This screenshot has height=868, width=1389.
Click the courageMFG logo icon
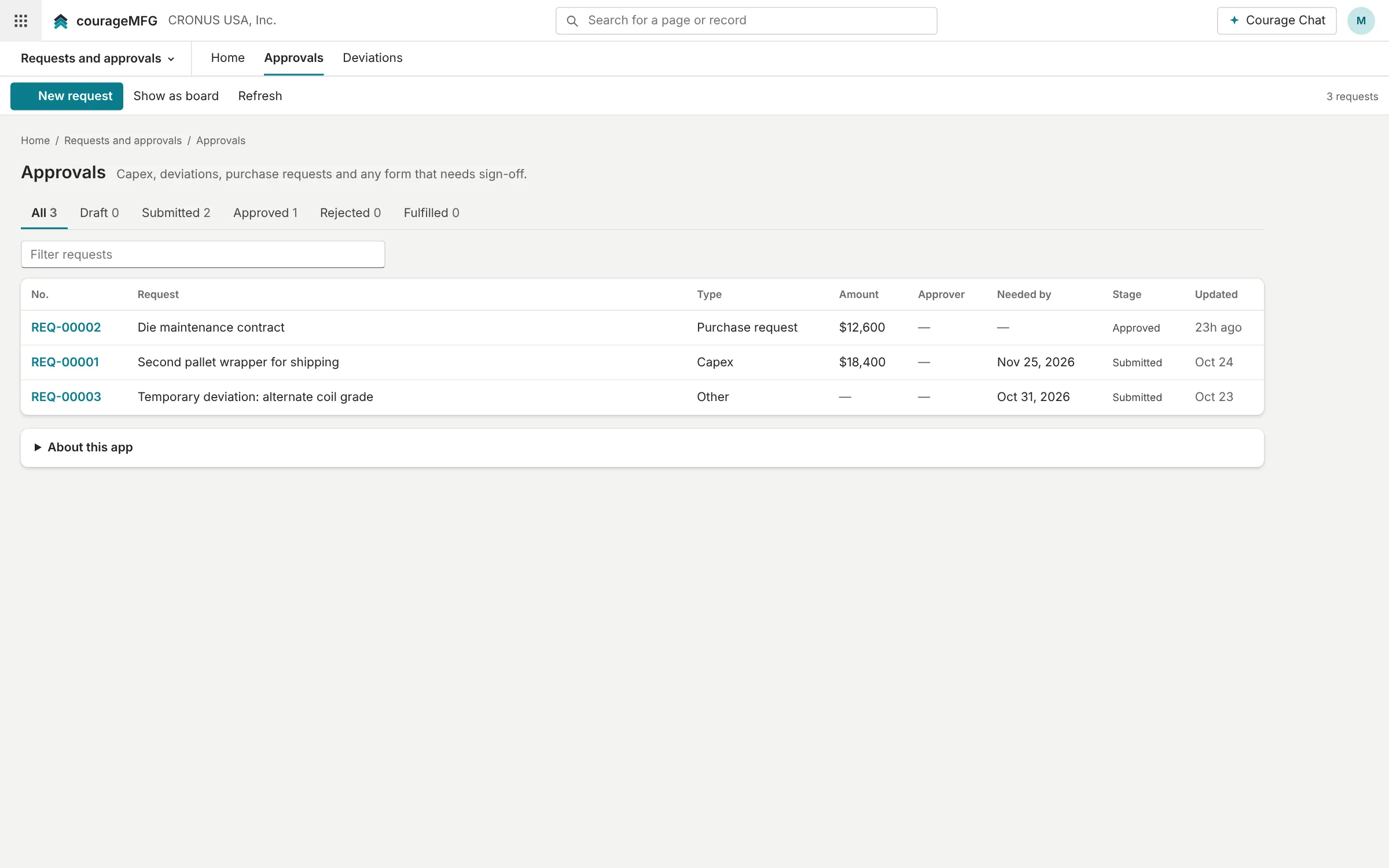[61, 21]
